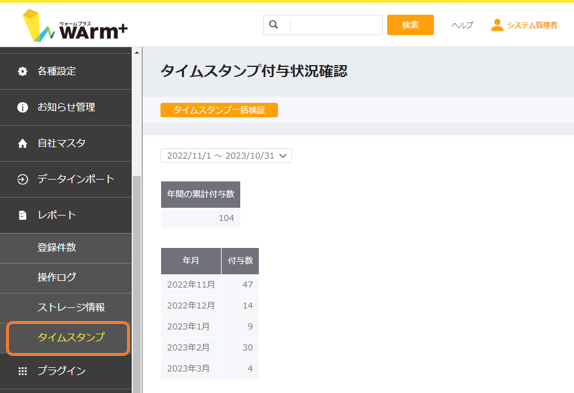Click the 2022年11月 row cell
The width and height of the screenshot is (574, 393).
coord(191,285)
